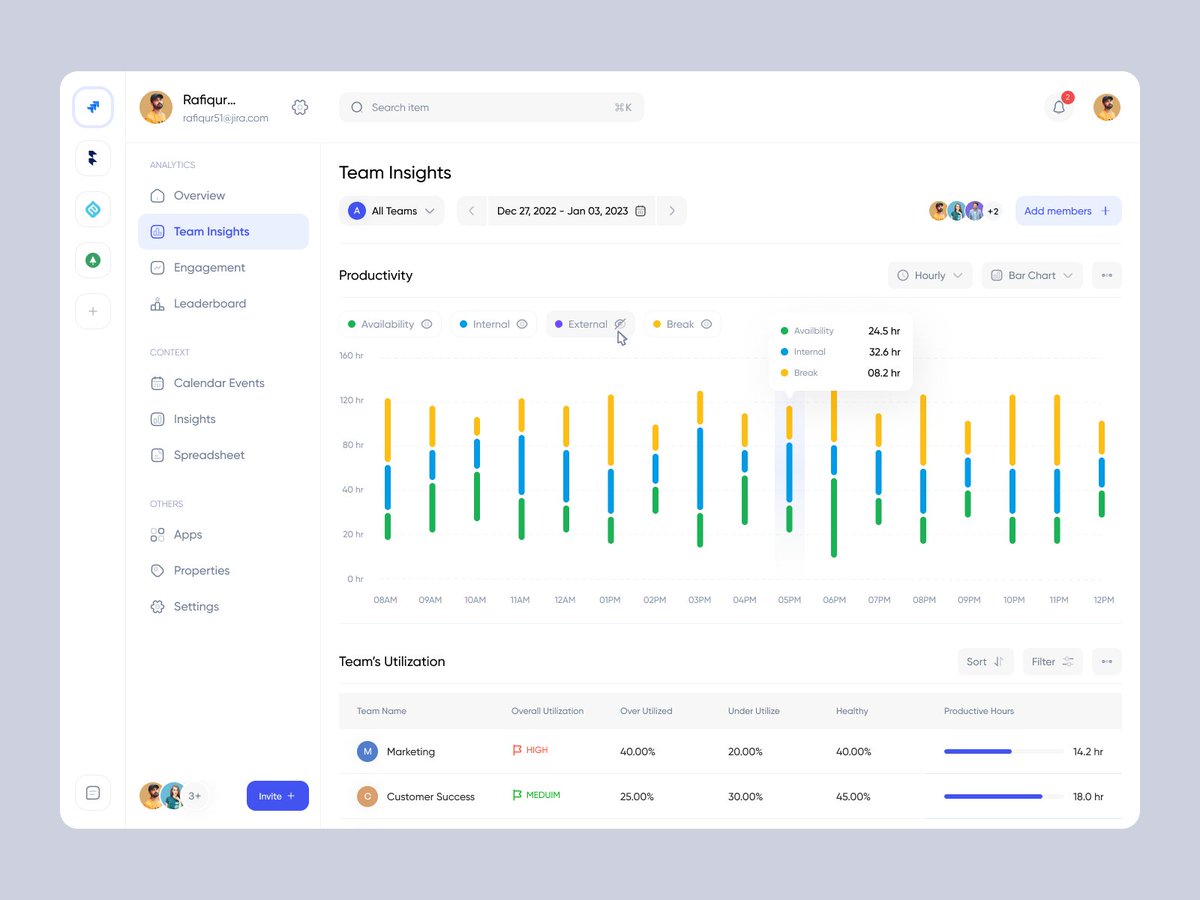The width and height of the screenshot is (1200, 900).
Task: Open Productivity more options menu
Action: tap(1107, 275)
